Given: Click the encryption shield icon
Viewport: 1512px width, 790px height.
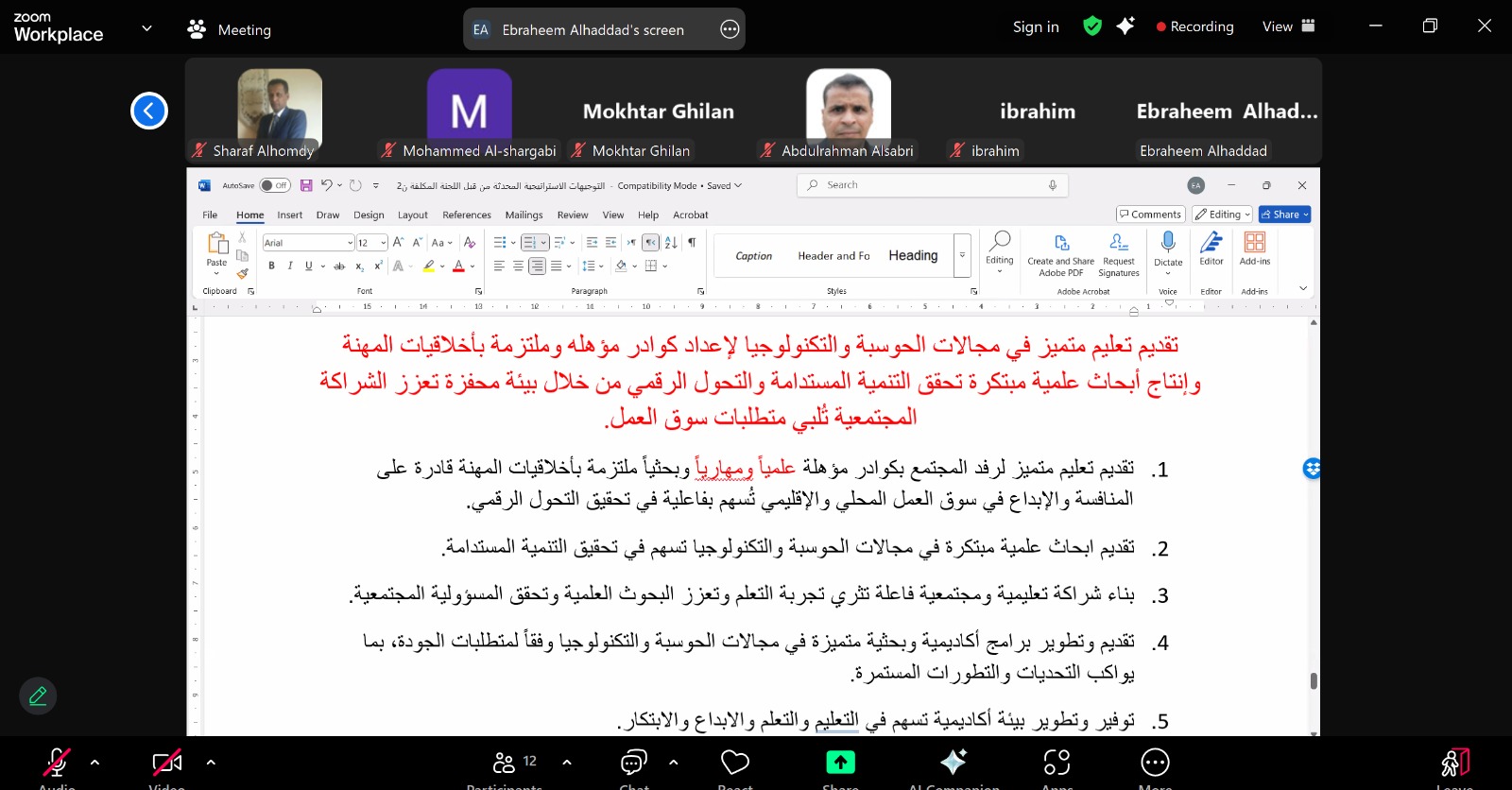Looking at the screenshot, I should pyautogui.click(x=1092, y=26).
